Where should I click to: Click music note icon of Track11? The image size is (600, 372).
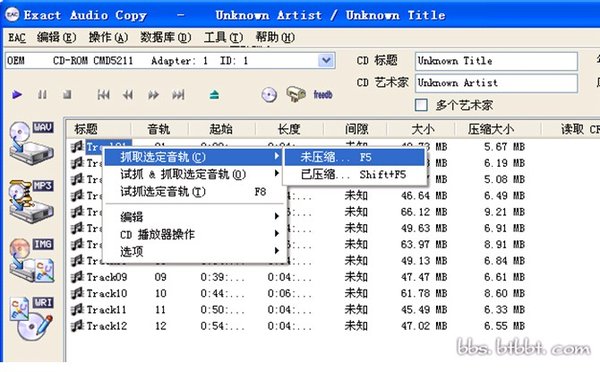77,309
